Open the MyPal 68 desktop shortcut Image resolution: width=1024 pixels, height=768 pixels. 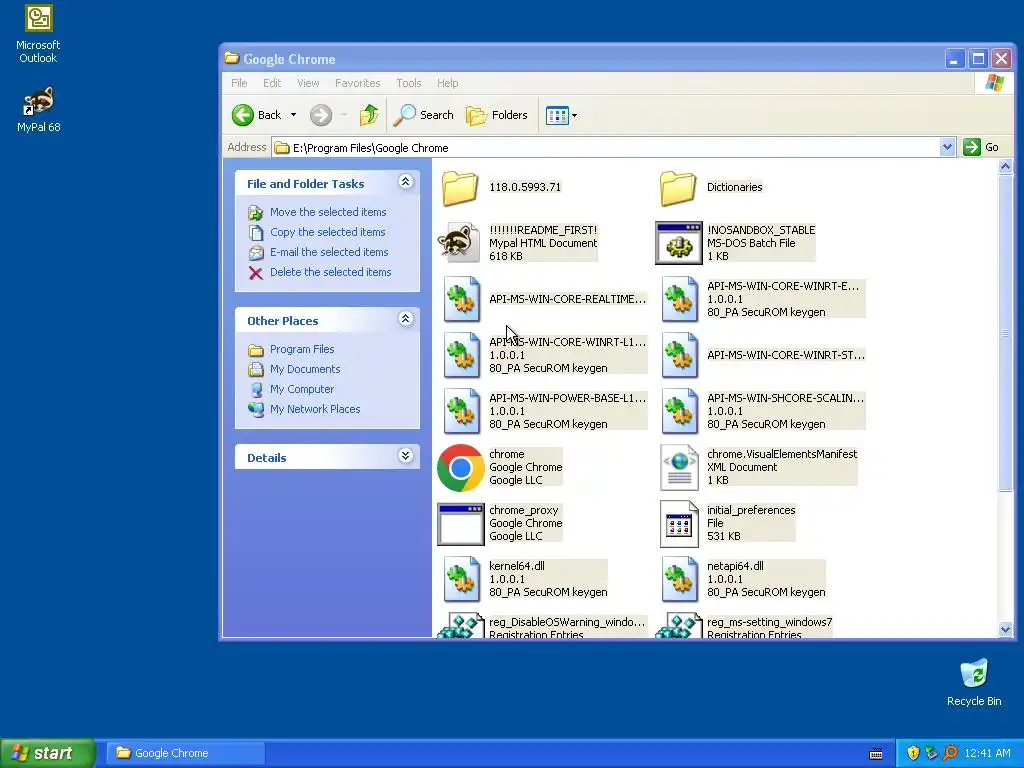coord(39,110)
